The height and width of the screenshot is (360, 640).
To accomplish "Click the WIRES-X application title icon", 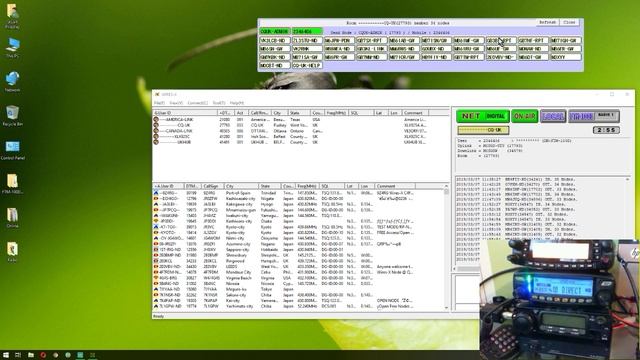I will click(x=157, y=94).
